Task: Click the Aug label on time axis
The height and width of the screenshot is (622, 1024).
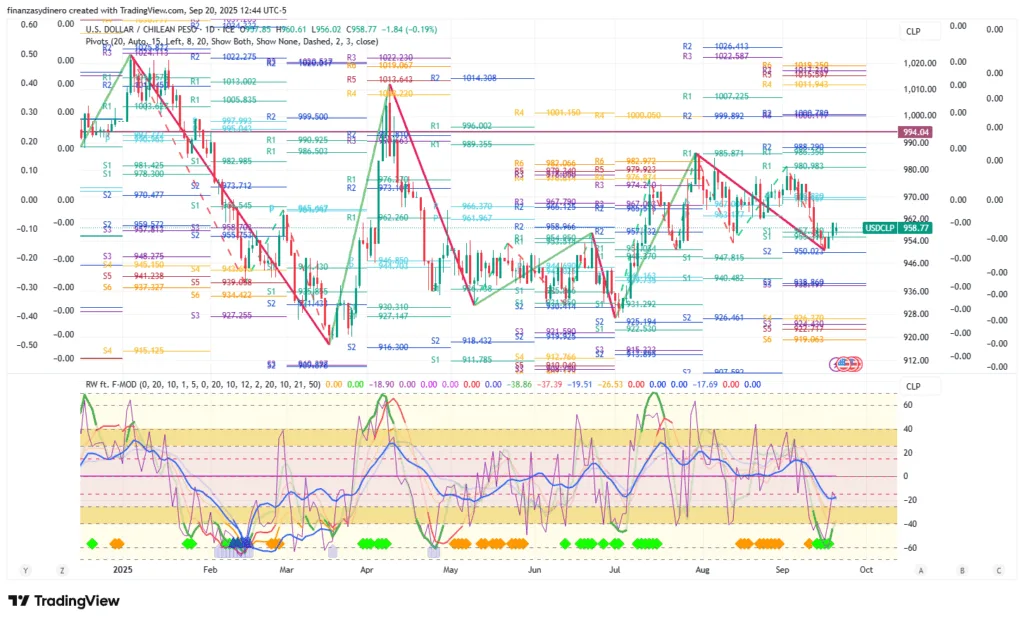Action: [x=703, y=570]
